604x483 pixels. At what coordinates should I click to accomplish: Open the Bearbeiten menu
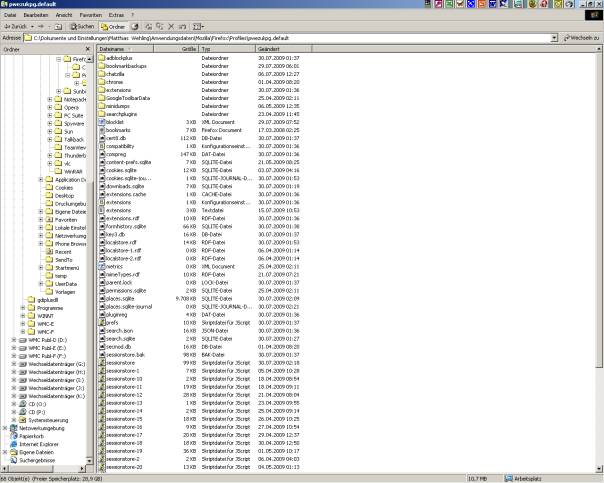pyautogui.click(x=36, y=15)
